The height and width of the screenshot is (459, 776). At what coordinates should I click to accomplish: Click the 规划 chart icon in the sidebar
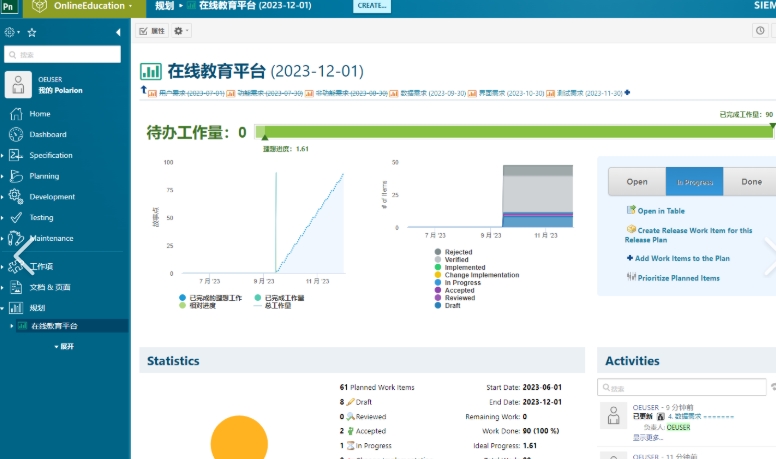[x=16, y=308]
